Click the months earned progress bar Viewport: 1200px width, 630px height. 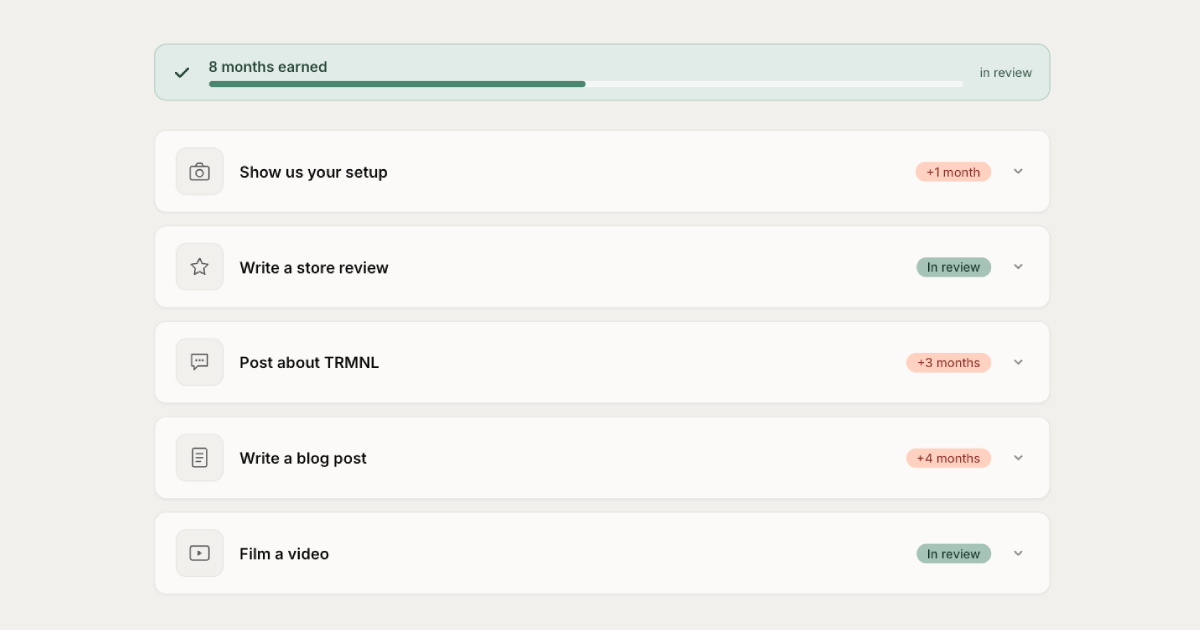[586, 84]
